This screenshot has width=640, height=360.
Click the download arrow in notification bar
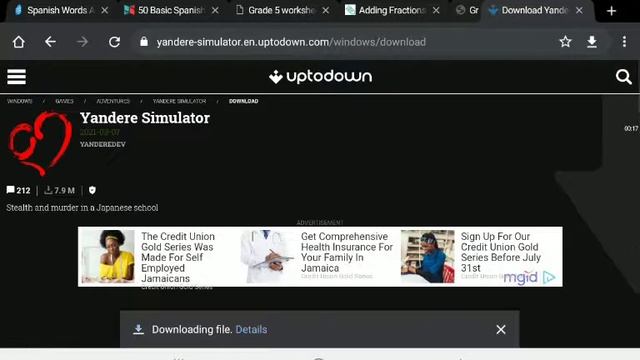point(139,329)
